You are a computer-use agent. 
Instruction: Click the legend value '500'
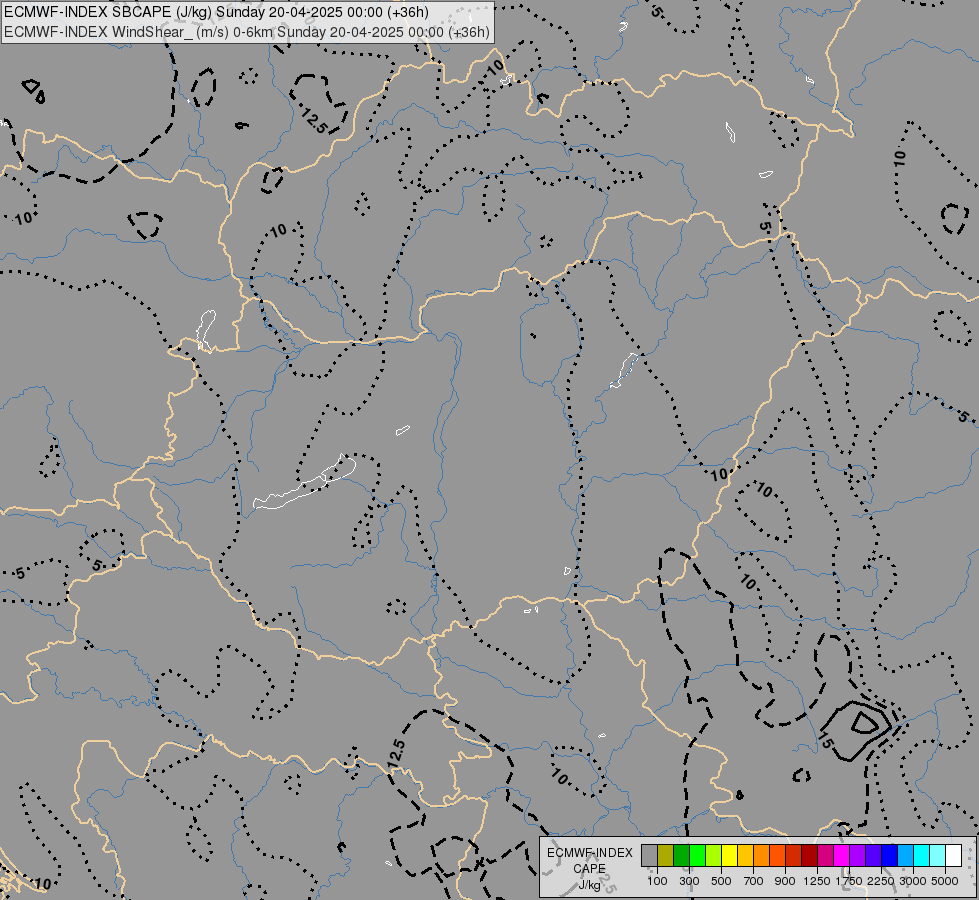tap(721, 881)
